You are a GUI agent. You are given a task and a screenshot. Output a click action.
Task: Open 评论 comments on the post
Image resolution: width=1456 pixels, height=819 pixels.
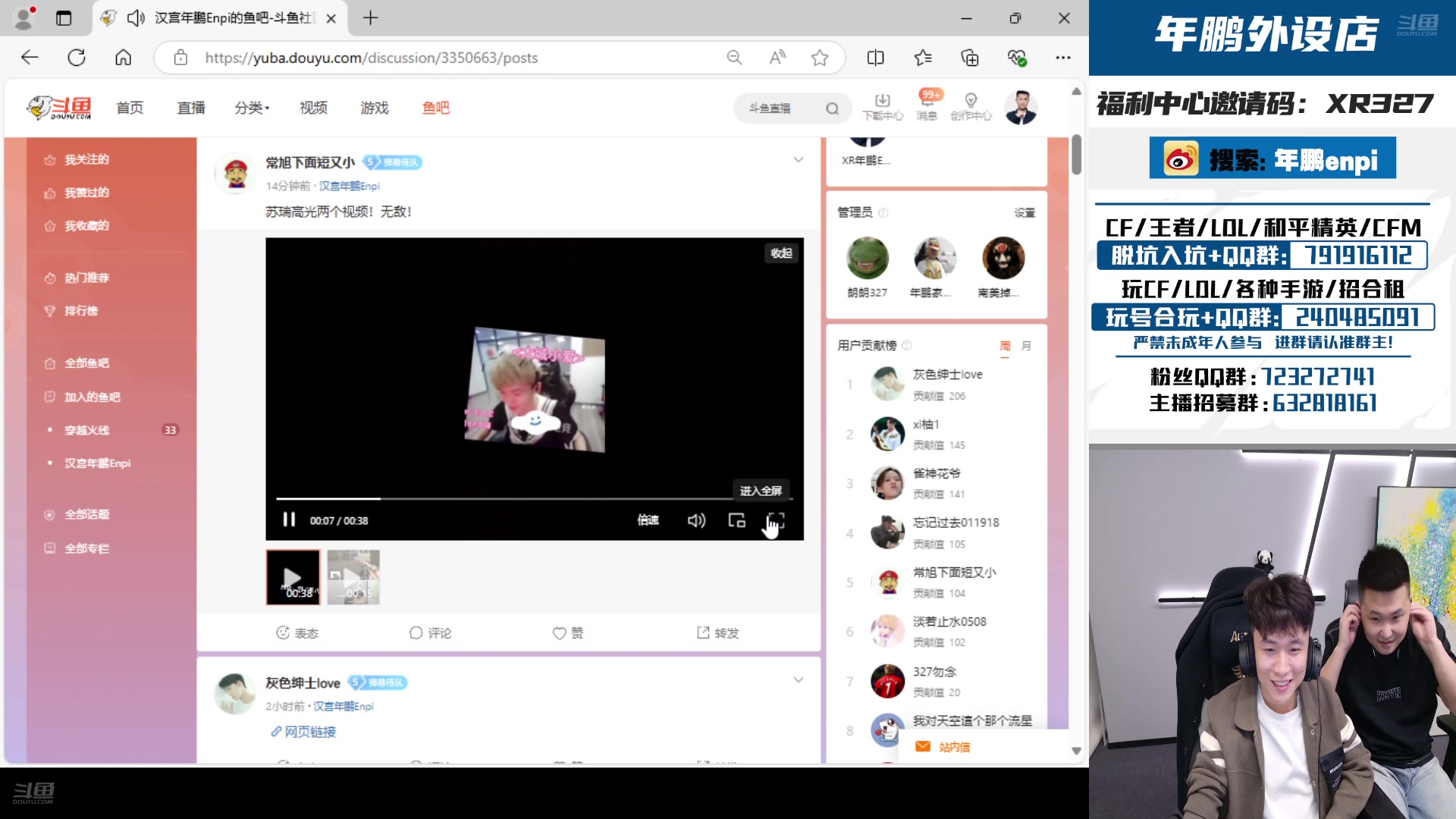430,632
